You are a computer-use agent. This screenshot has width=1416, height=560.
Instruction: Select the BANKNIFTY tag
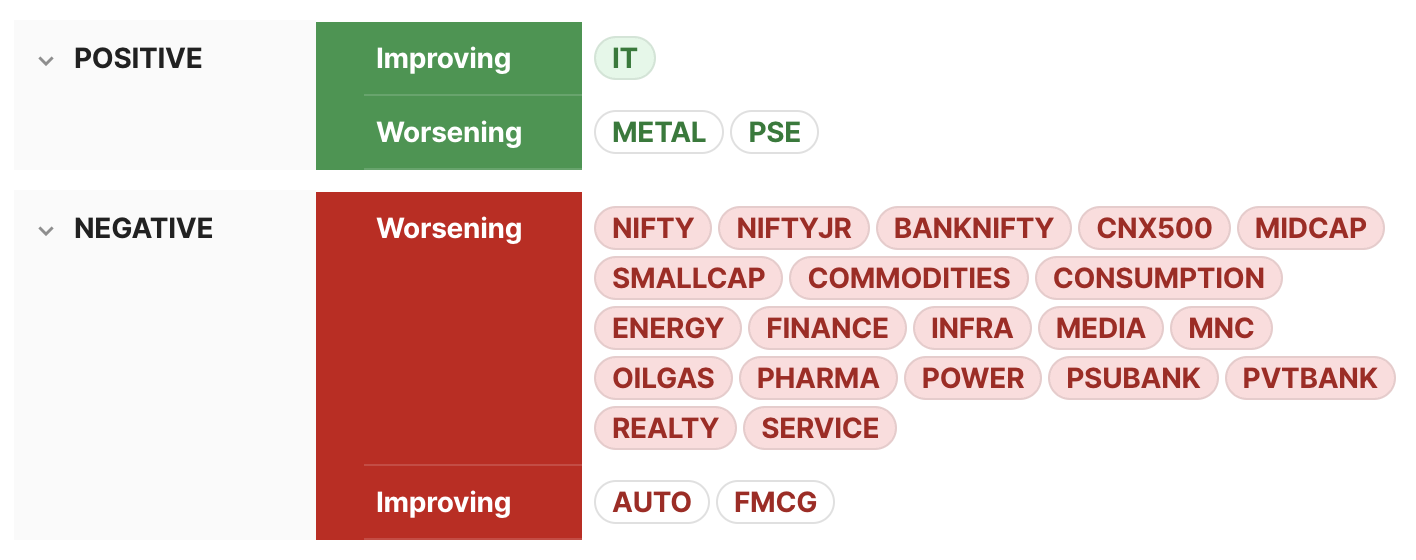pos(973,229)
